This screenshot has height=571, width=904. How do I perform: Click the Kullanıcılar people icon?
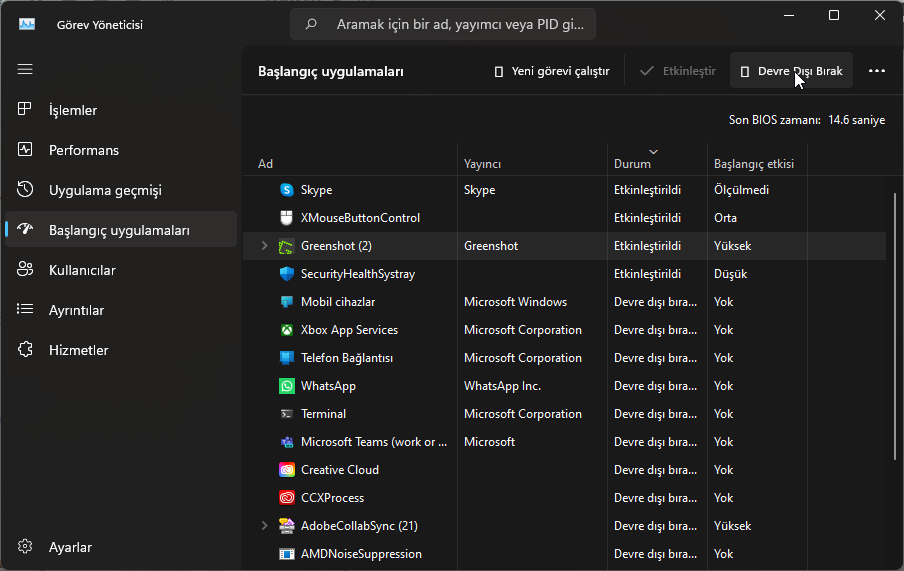pos(25,269)
